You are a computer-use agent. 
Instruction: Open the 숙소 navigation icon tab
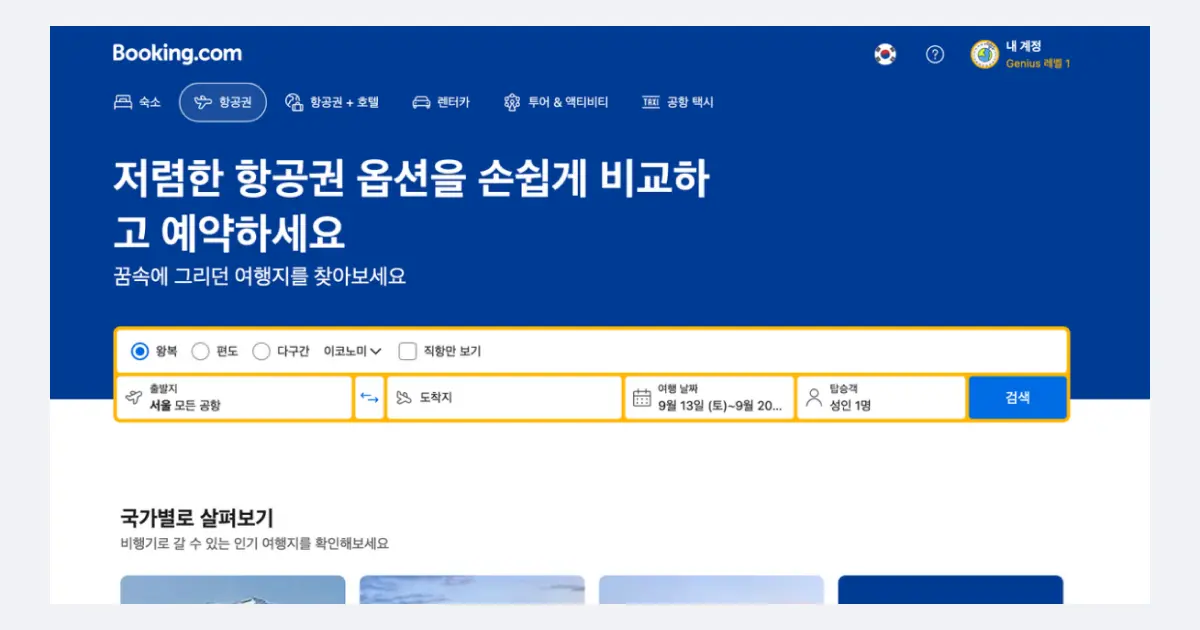[137, 101]
